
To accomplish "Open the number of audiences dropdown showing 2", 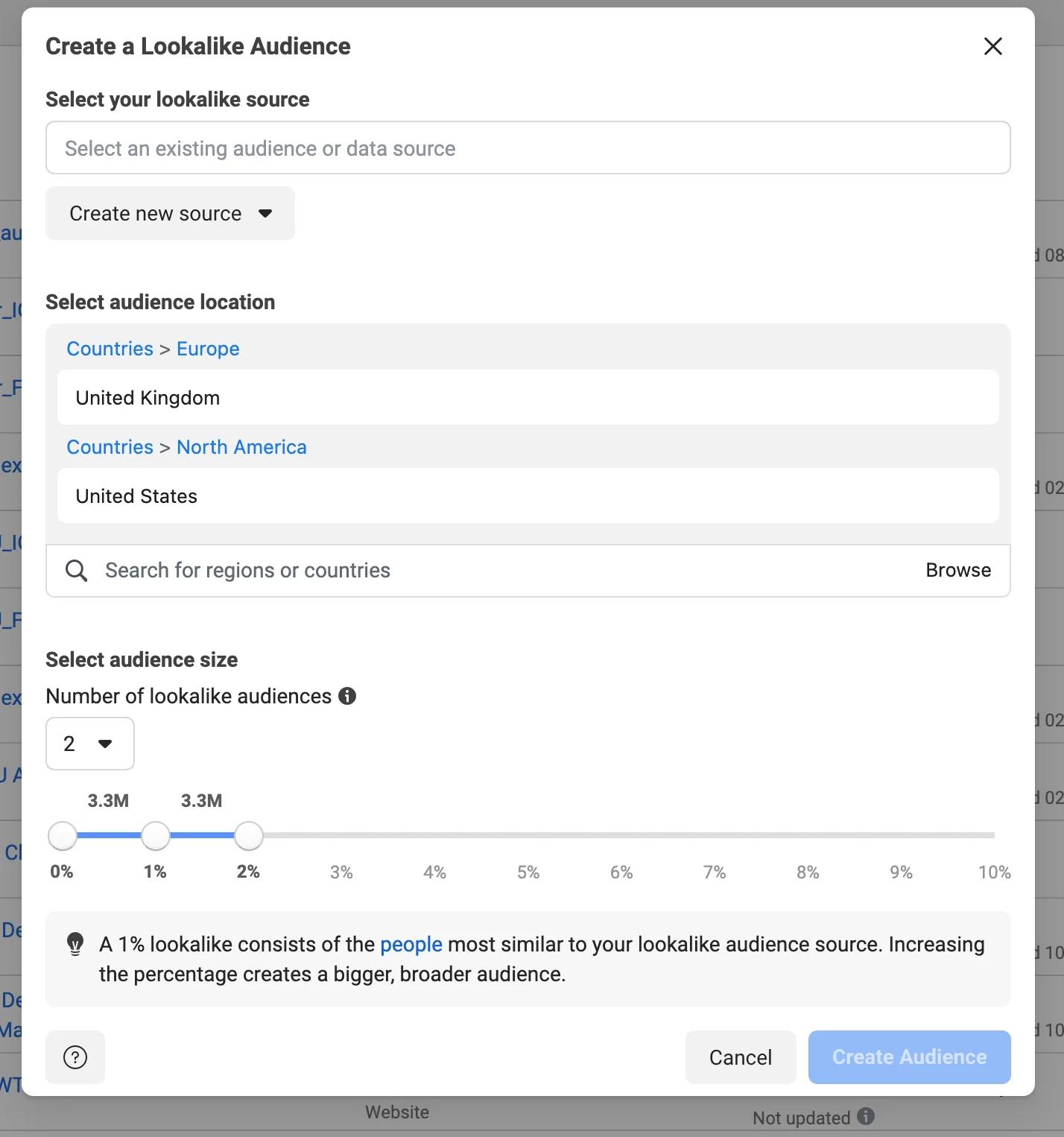I will tap(90, 744).
